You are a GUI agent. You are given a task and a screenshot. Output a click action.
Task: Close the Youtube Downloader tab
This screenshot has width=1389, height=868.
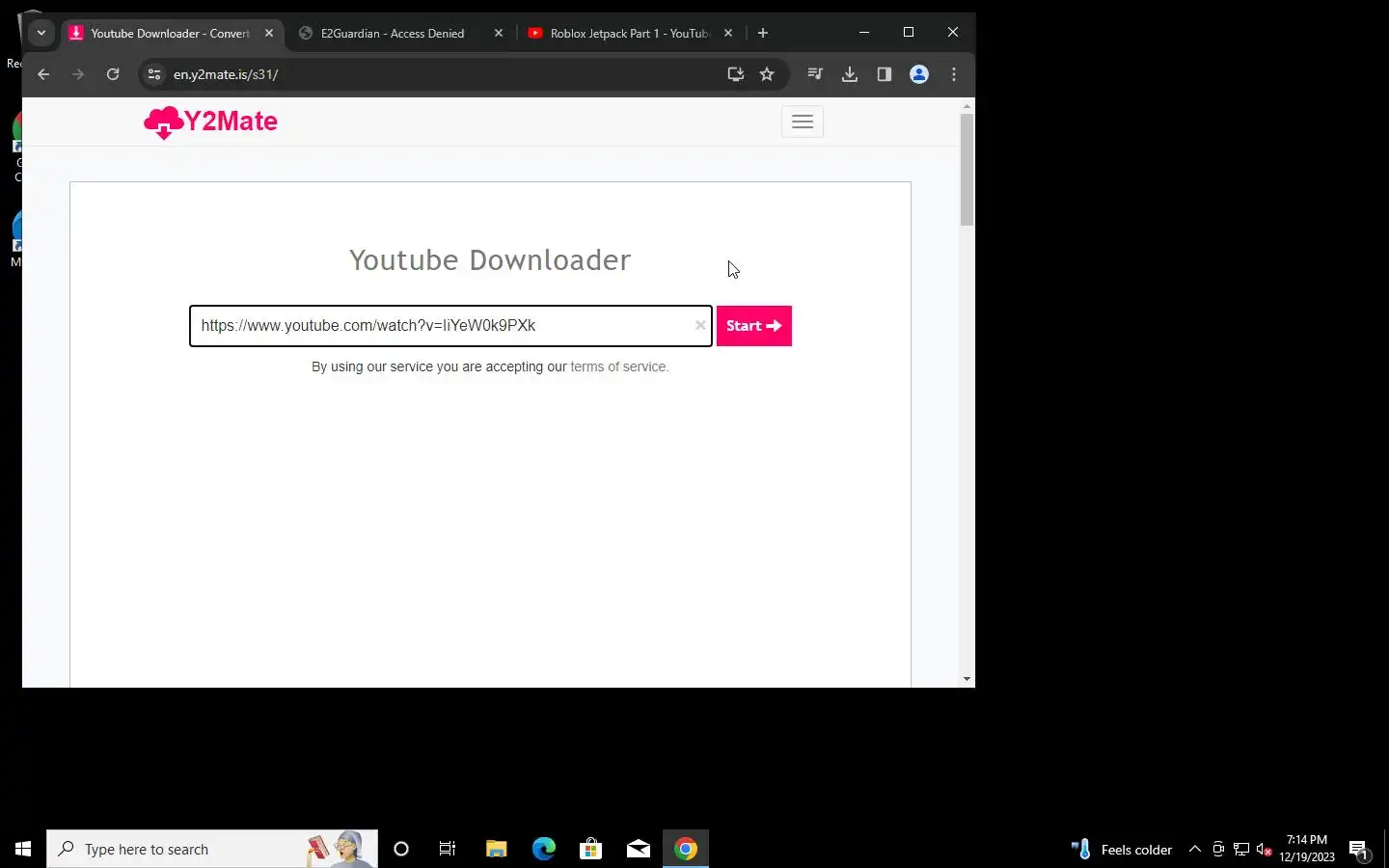(269, 33)
